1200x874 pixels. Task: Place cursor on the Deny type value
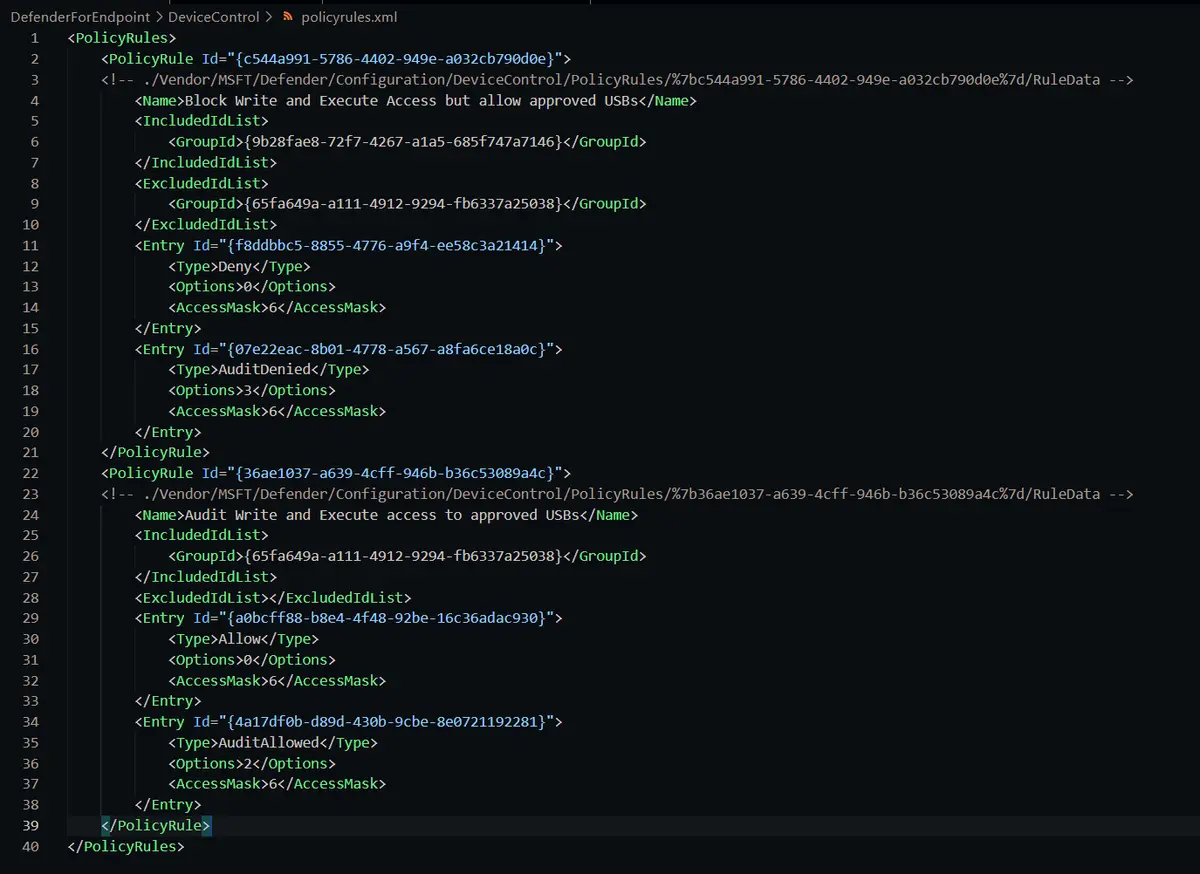coord(235,266)
